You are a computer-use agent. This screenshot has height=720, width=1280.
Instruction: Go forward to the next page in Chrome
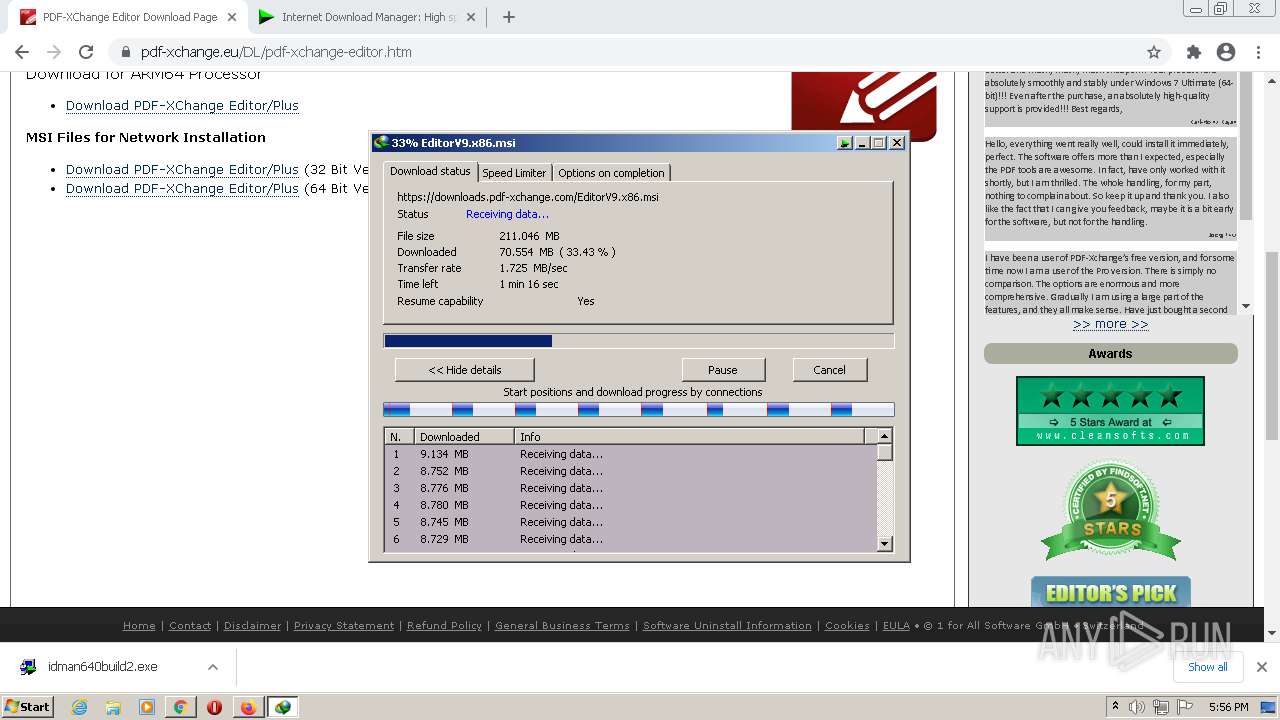pyautogui.click(x=54, y=52)
